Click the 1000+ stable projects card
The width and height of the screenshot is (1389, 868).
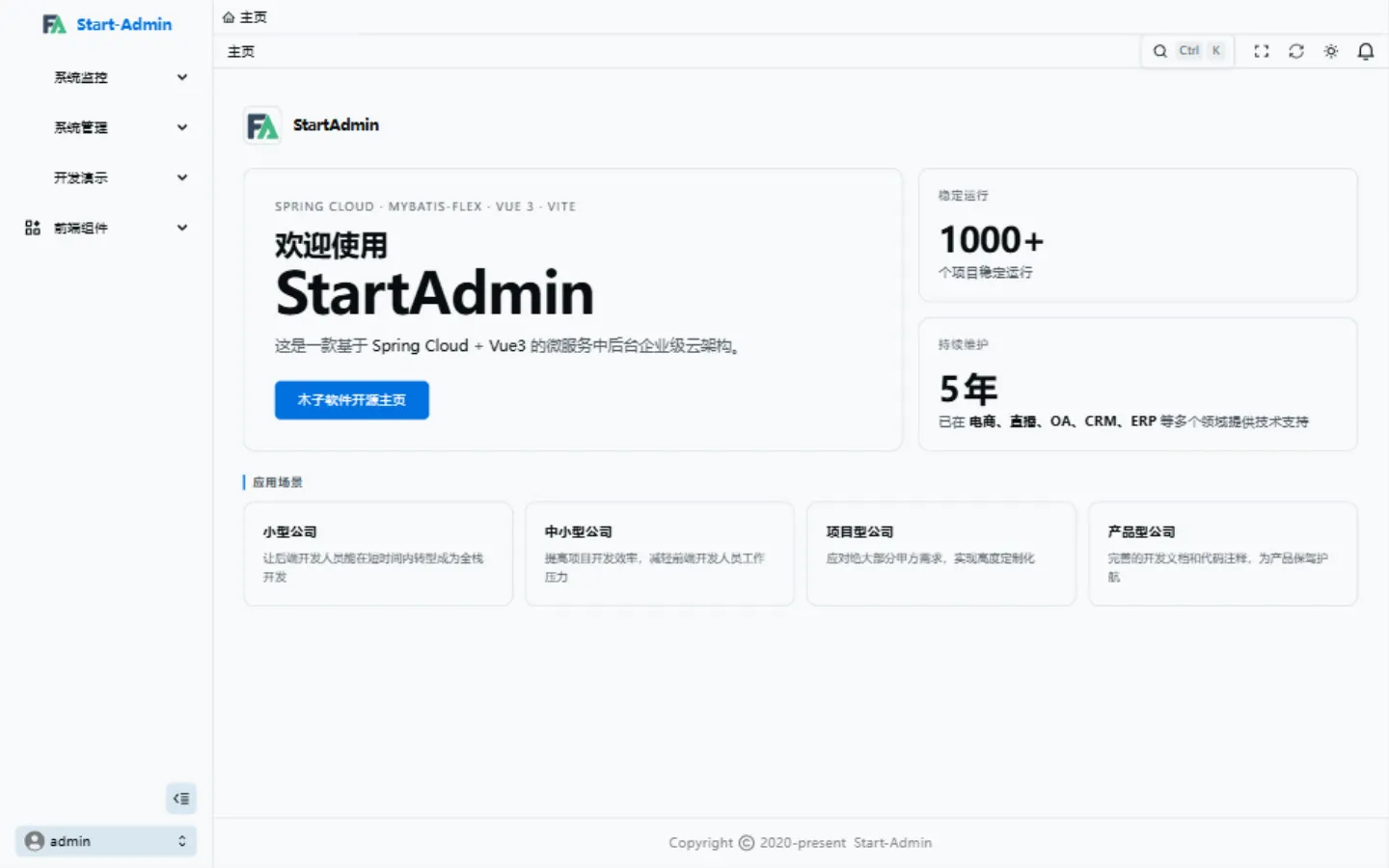pos(1138,235)
